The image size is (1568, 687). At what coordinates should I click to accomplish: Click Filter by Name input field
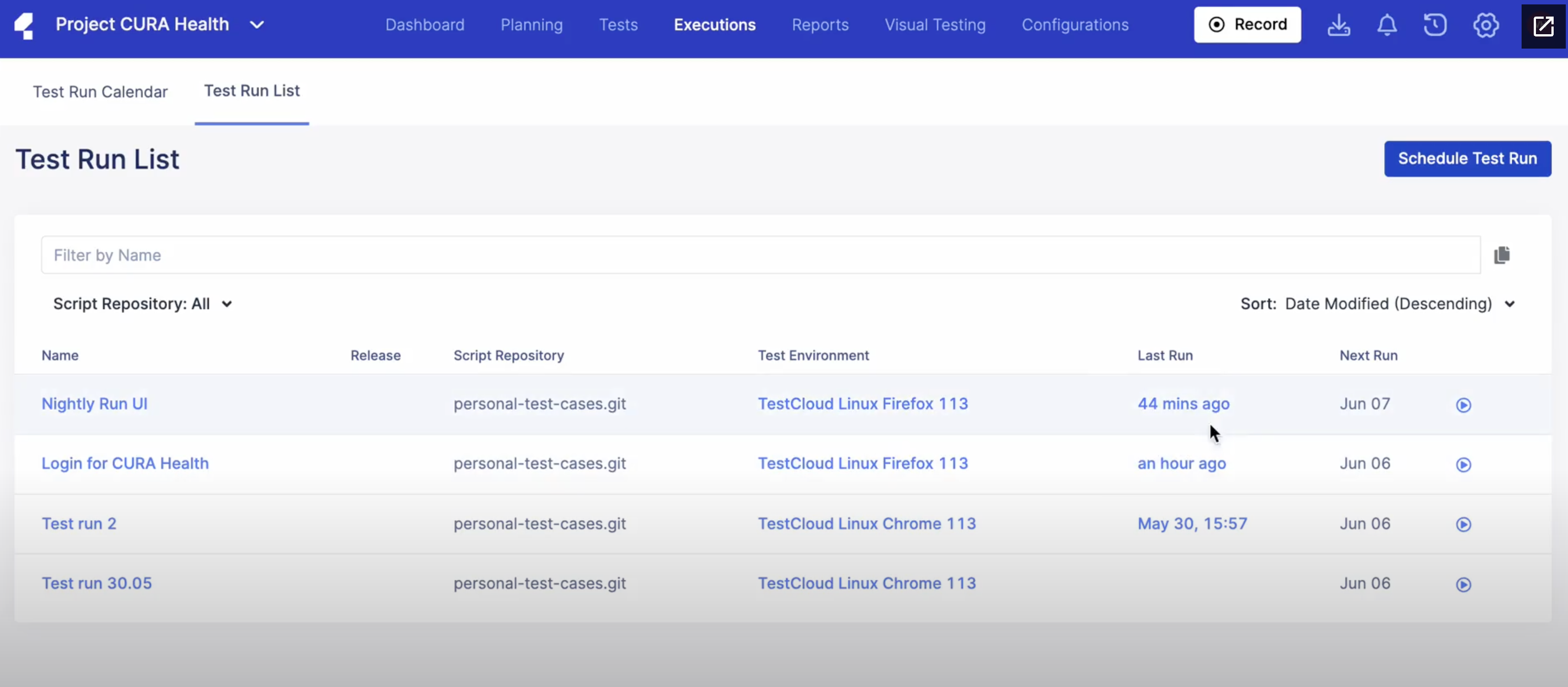[x=760, y=254]
